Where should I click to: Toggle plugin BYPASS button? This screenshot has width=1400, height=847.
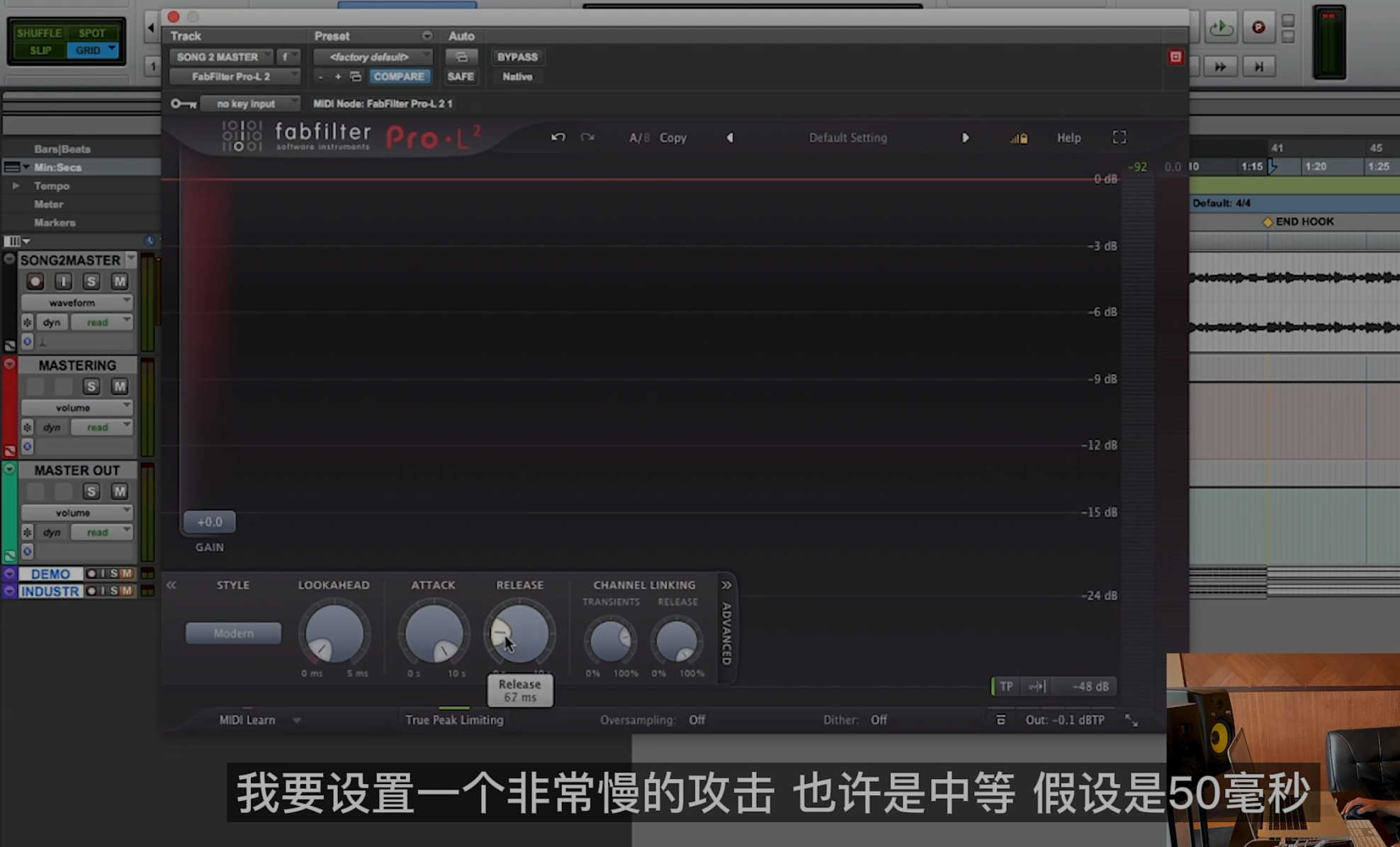coord(516,57)
